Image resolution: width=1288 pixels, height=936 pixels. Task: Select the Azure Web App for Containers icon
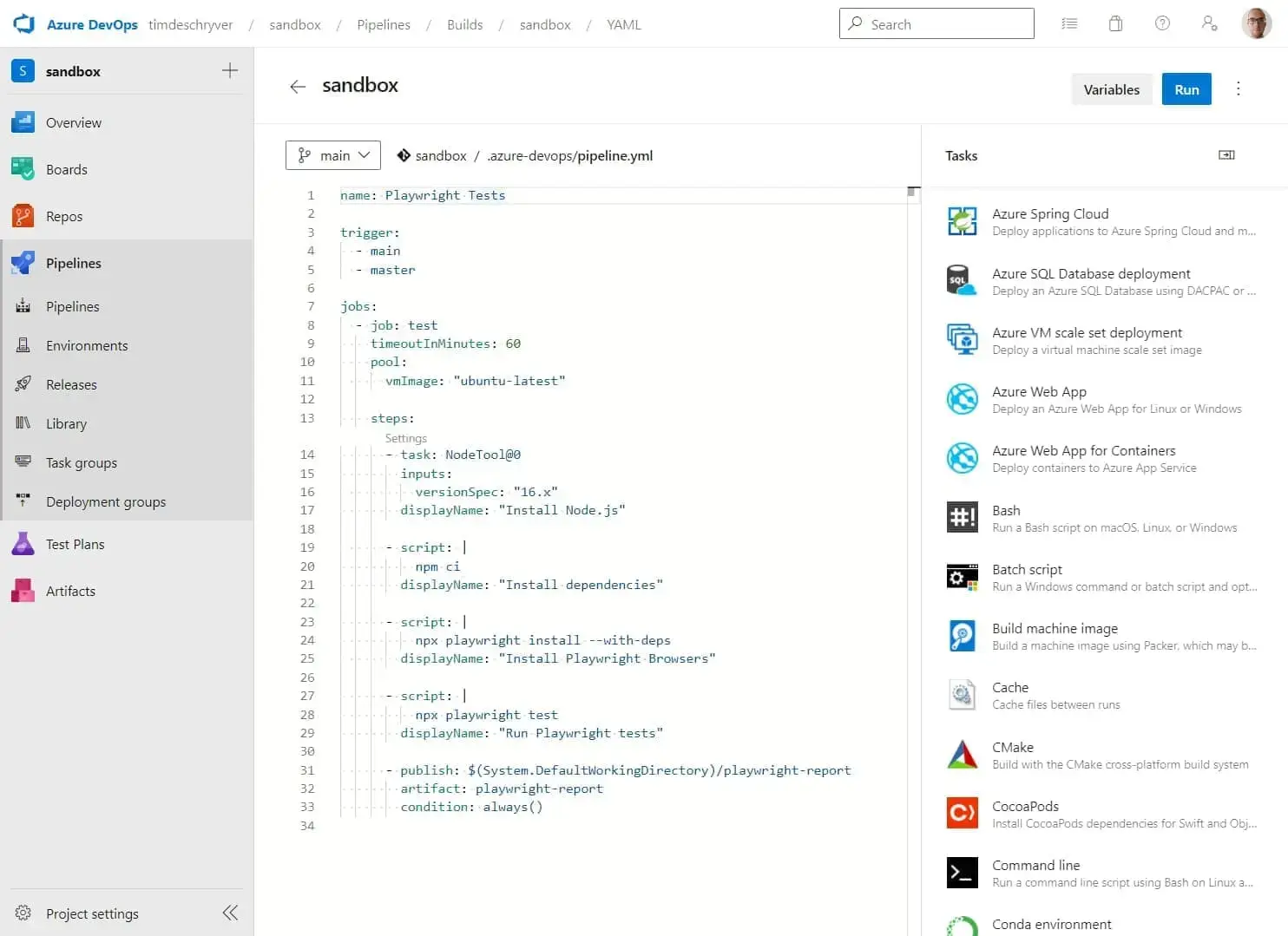tap(962, 458)
